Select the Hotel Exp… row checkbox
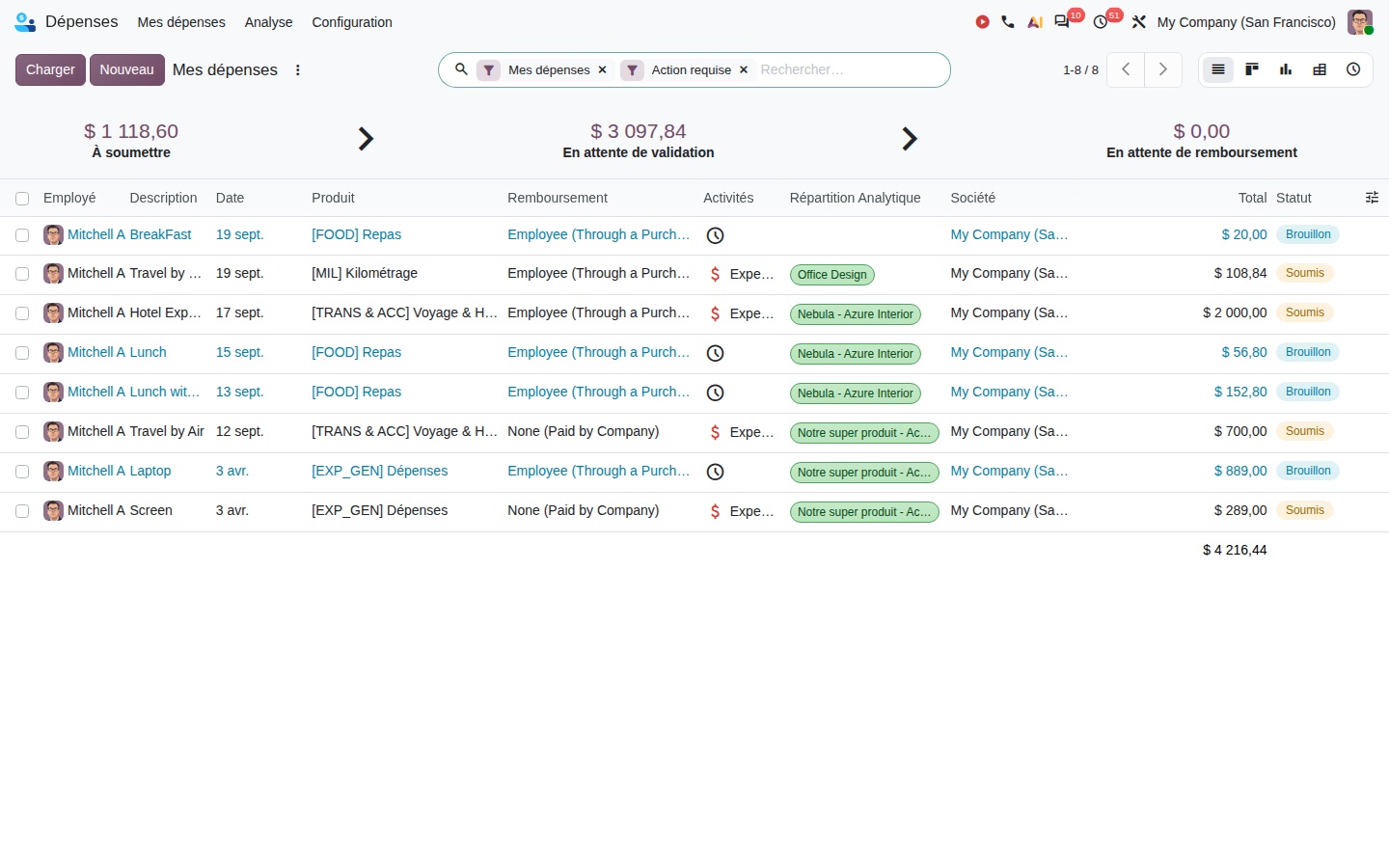The height and width of the screenshot is (868, 1389). pos(22,313)
